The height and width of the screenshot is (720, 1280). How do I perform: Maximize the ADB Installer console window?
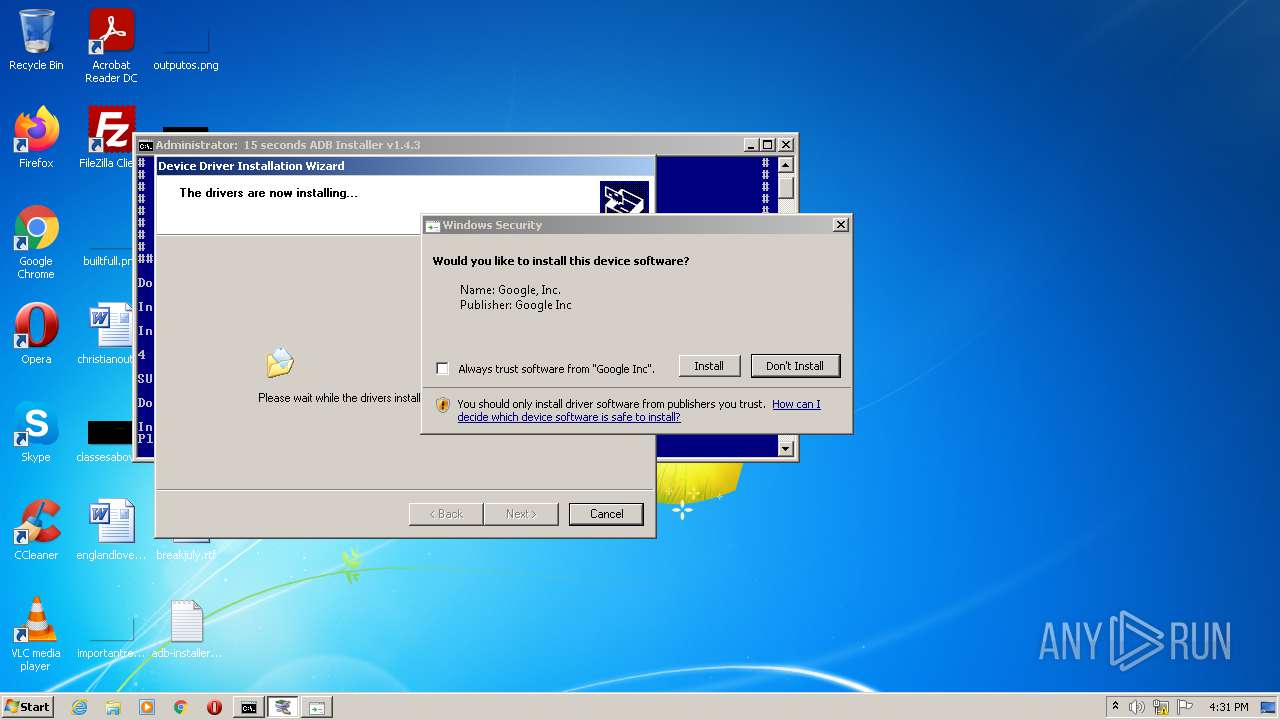[767, 145]
